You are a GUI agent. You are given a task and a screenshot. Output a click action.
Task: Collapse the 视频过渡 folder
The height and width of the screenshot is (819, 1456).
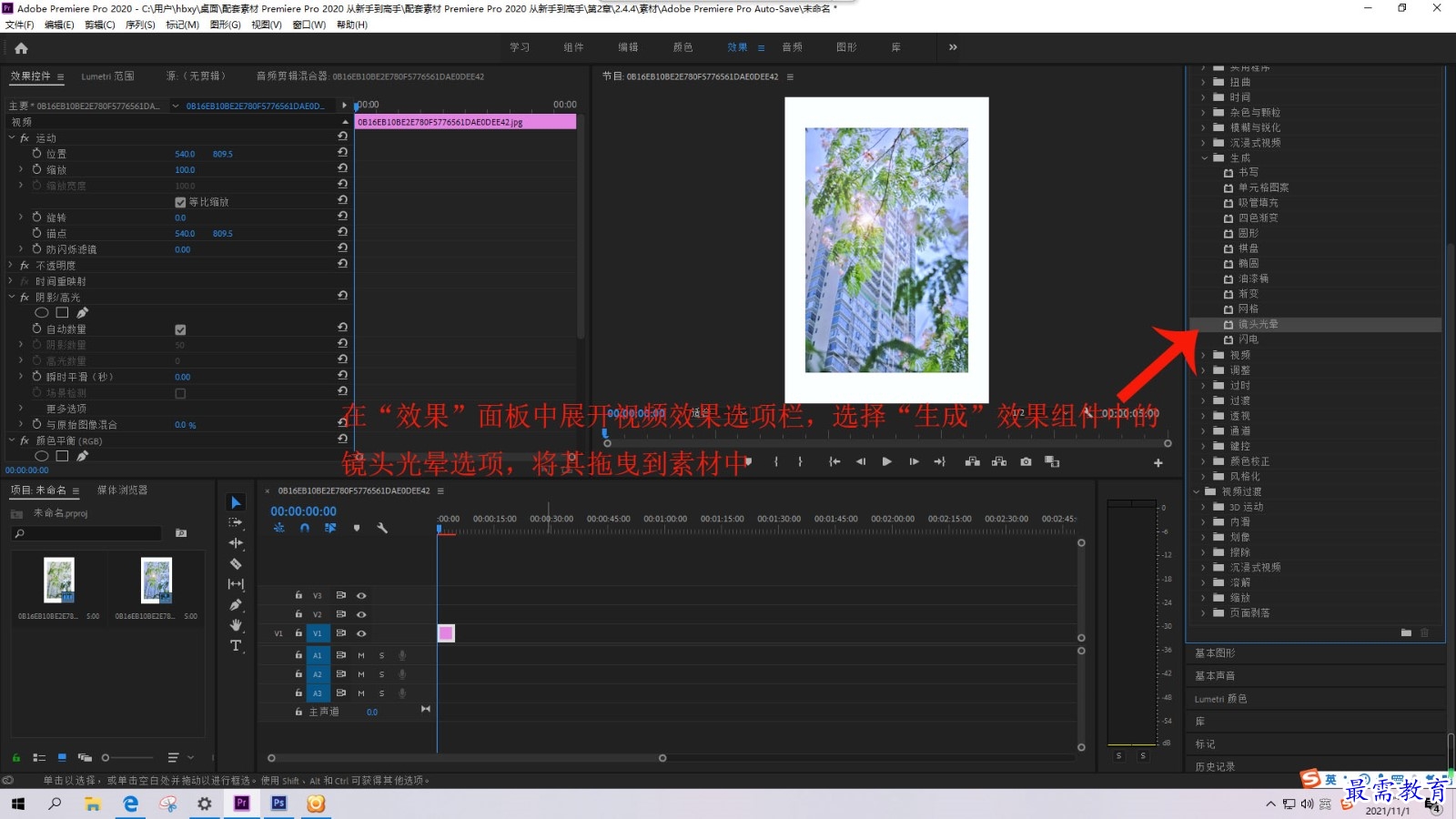pyautogui.click(x=1196, y=491)
